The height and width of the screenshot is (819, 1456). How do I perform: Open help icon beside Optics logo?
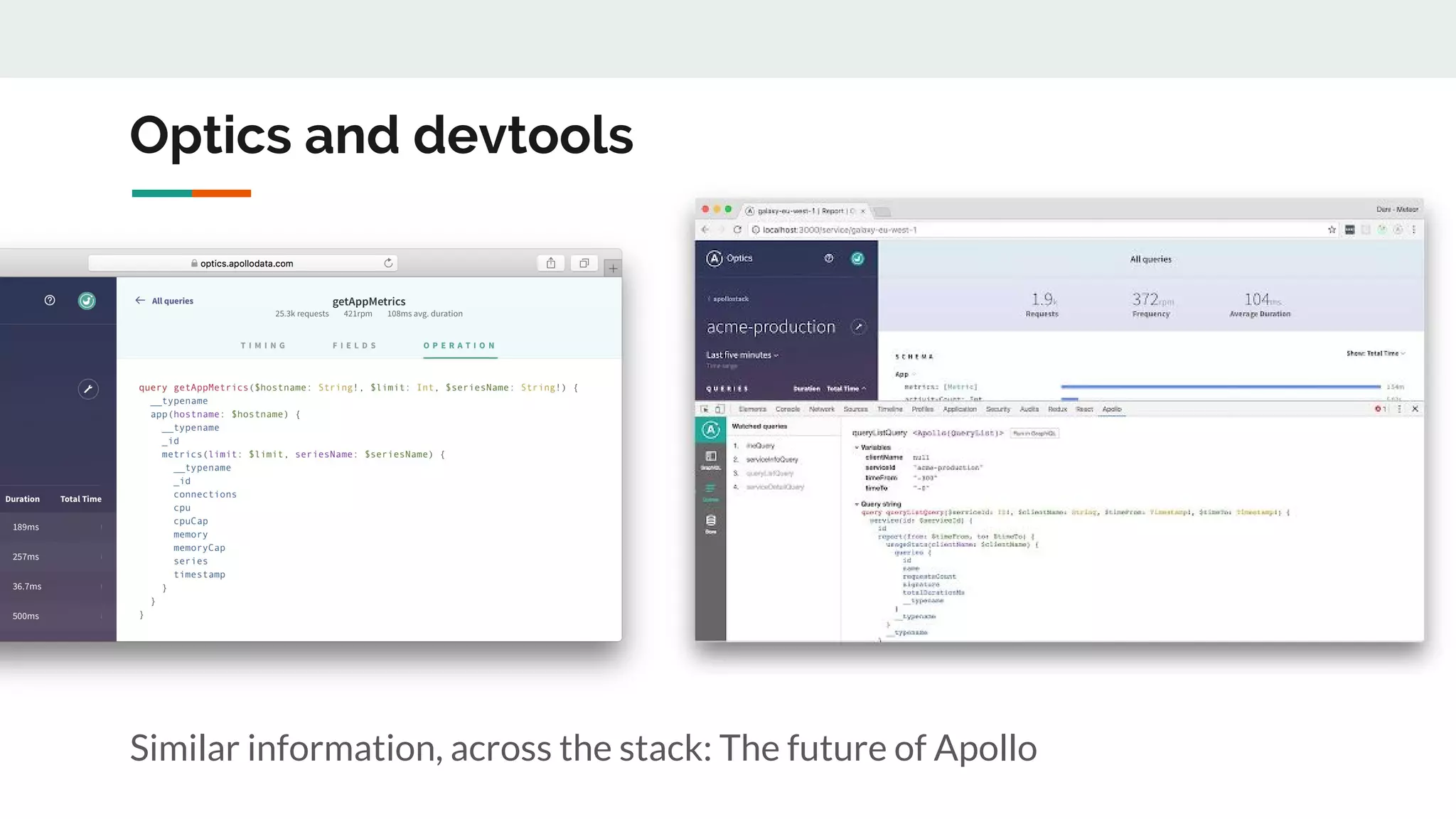point(829,258)
